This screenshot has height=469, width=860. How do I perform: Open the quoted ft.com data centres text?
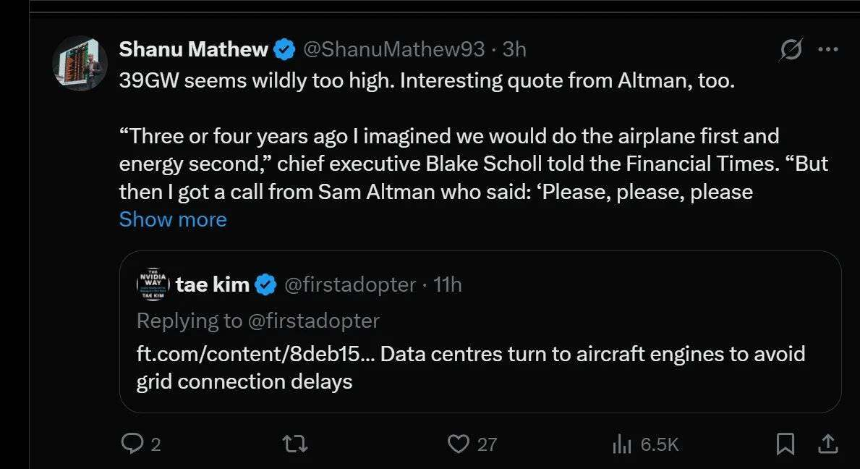(x=470, y=367)
